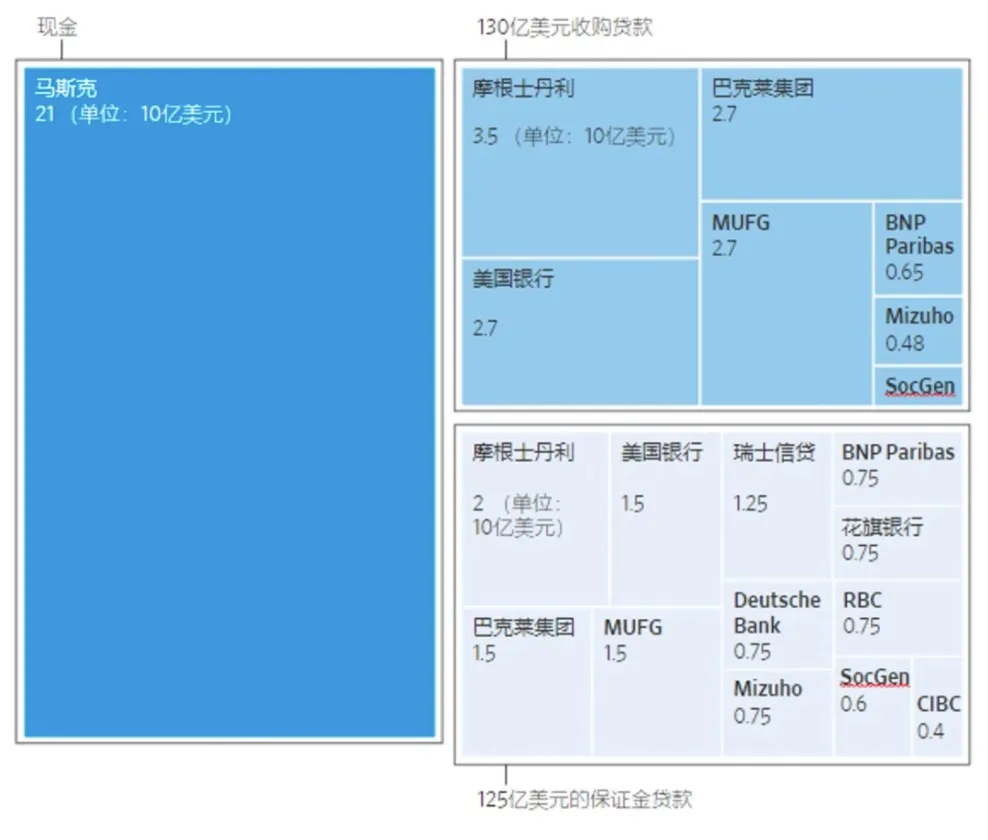Viewport: 988px width, 840px height.
Task: Select 摩根士丹利 2 block in margin loan
Action: (x=534, y=518)
